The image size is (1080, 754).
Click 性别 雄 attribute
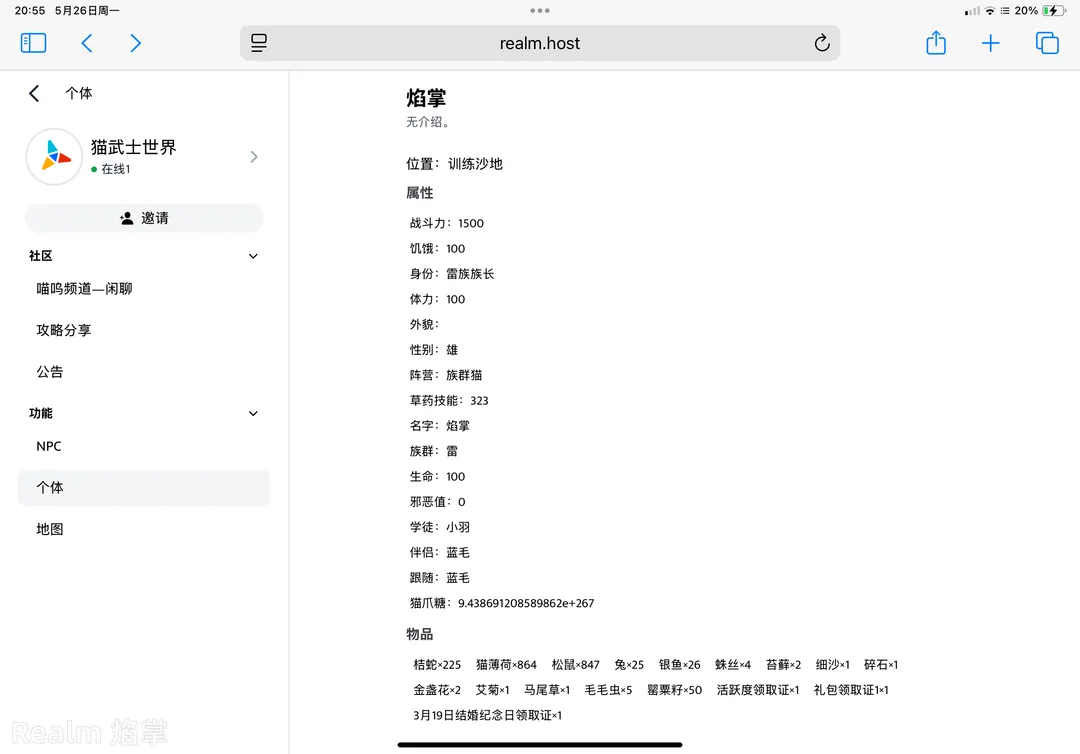(433, 350)
